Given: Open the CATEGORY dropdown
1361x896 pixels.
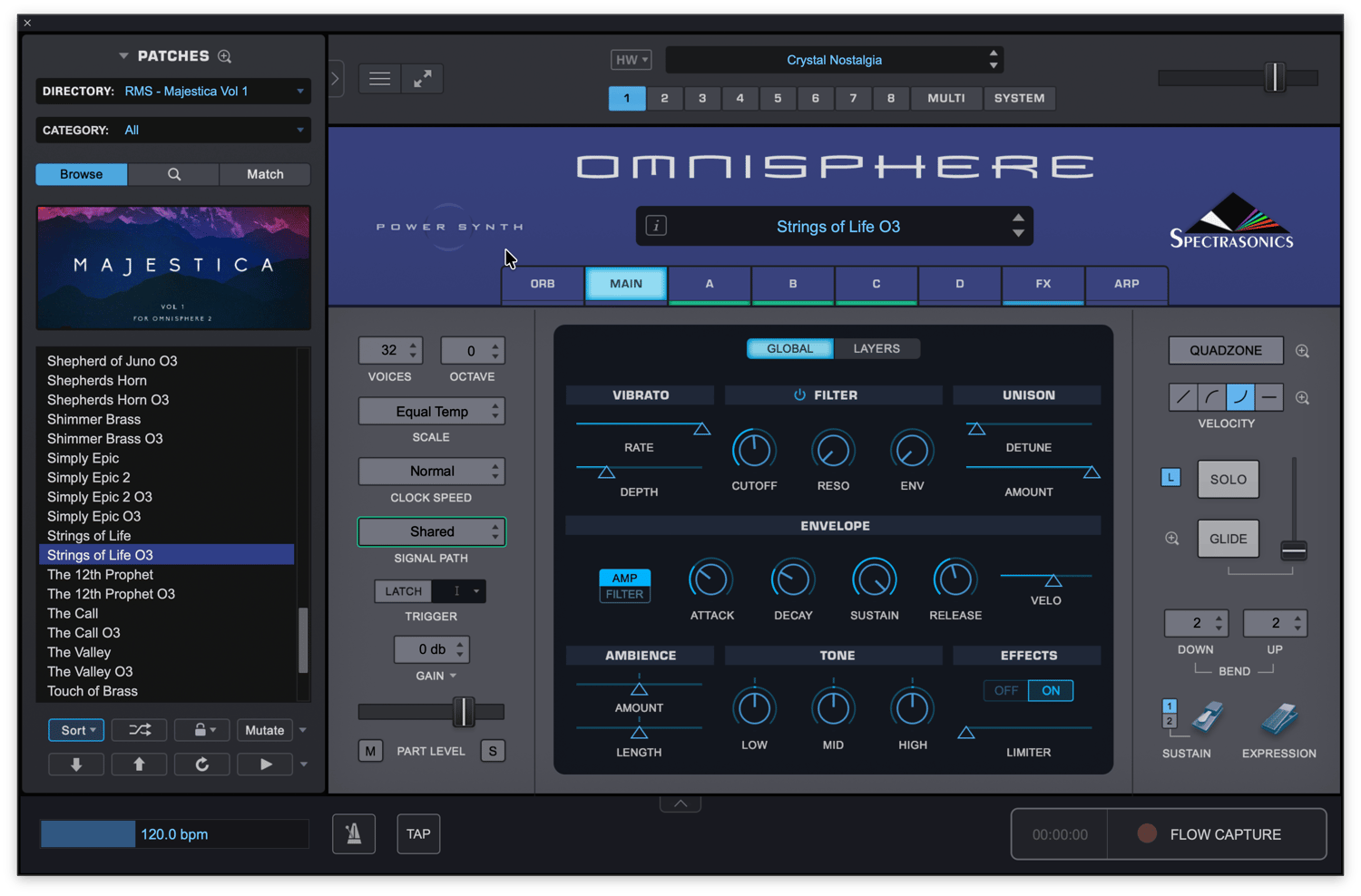Looking at the screenshot, I should tap(173, 130).
